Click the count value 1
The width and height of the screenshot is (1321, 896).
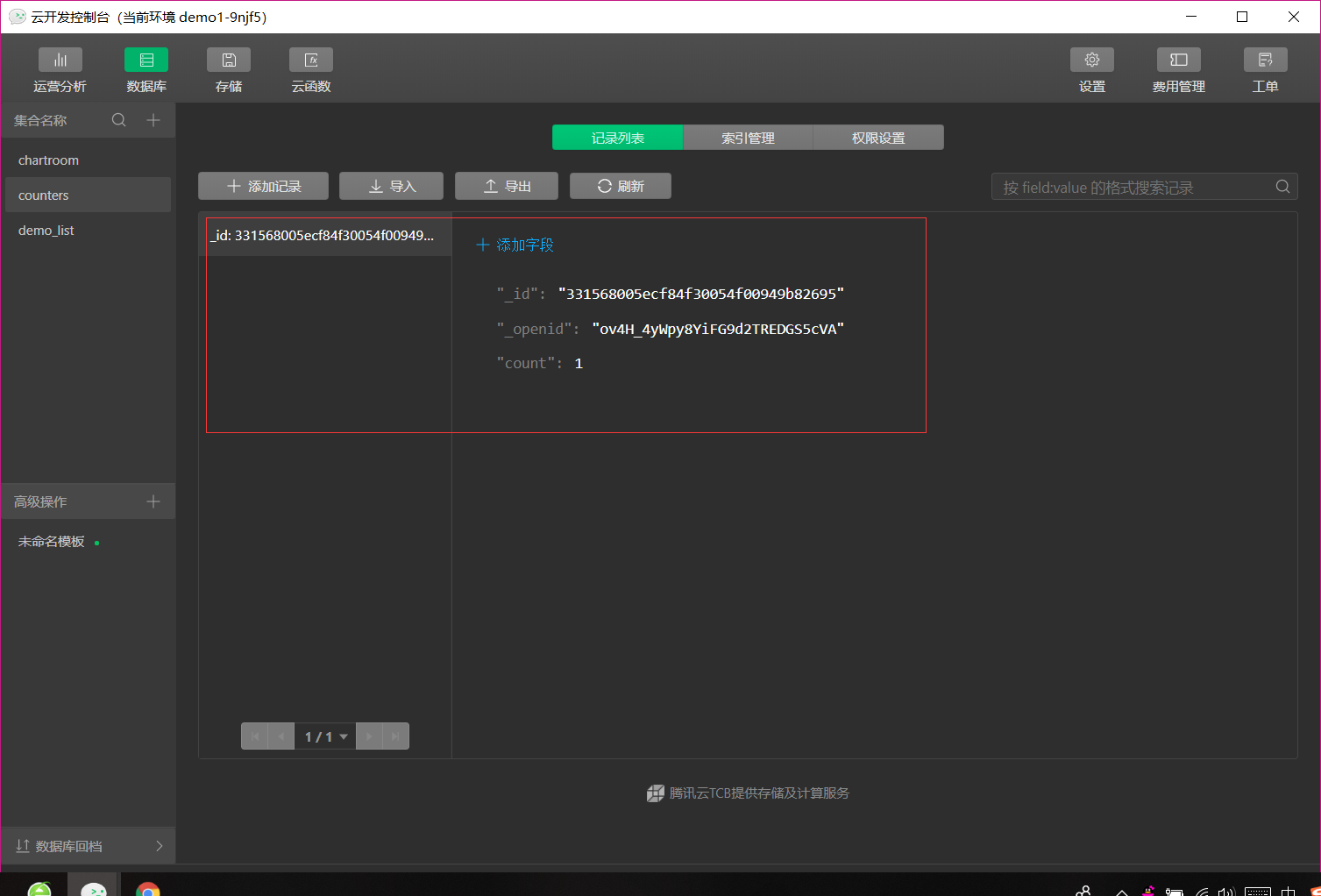579,363
